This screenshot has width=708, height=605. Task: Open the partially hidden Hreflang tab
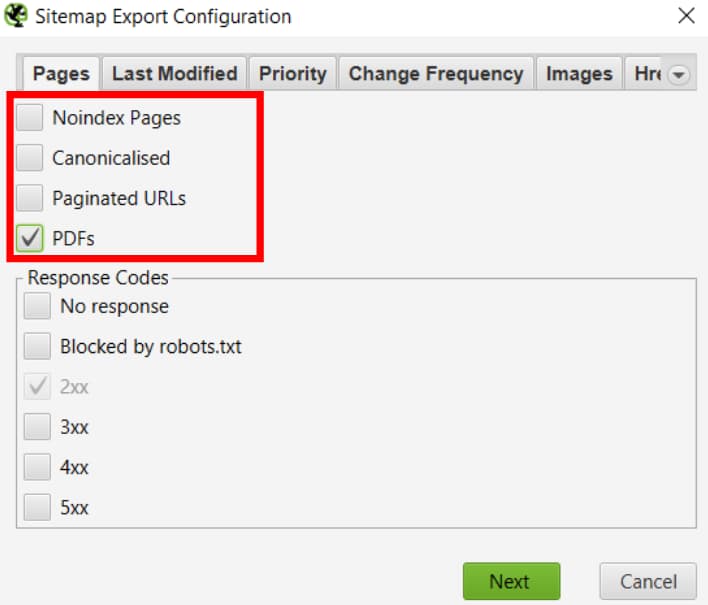tap(646, 74)
